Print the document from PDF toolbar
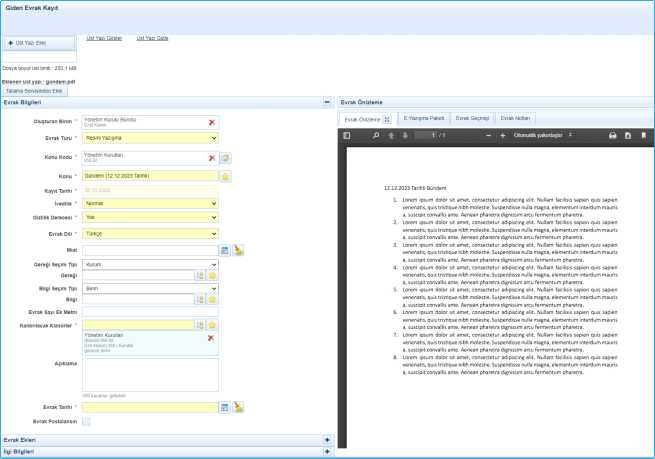This screenshot has height=459, width=655. pyautogui.click(x=612, y=134)
